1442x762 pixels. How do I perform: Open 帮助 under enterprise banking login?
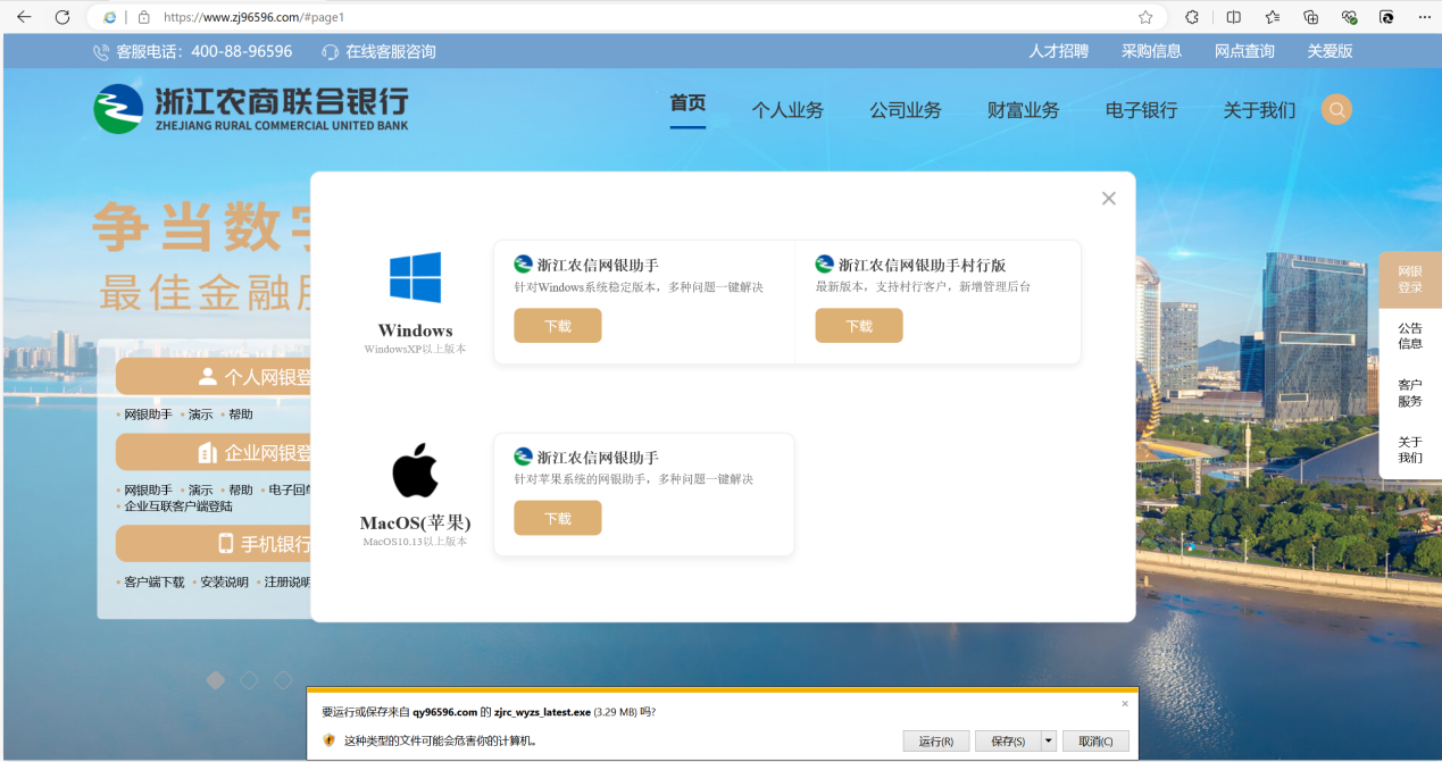[241, 490]
